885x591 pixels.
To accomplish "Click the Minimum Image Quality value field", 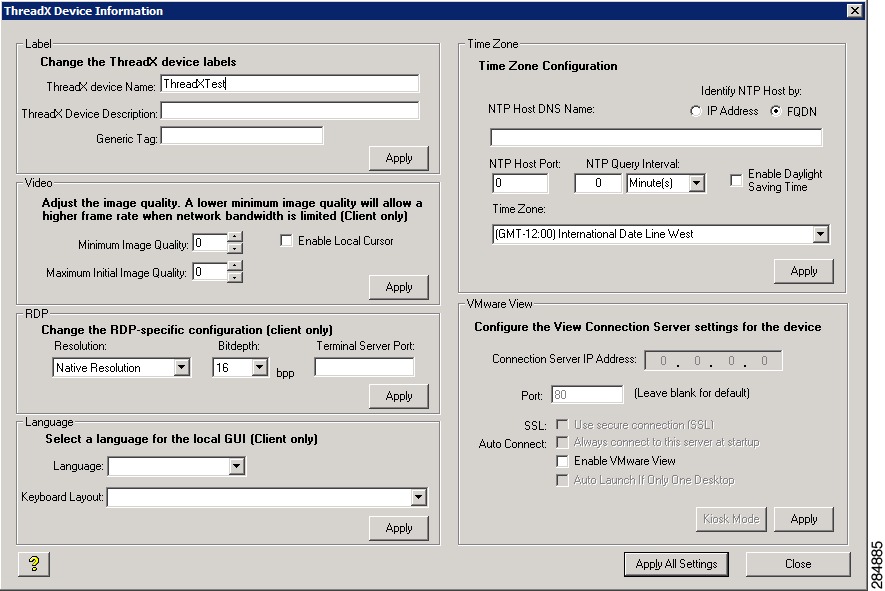I will coord(210,243).
